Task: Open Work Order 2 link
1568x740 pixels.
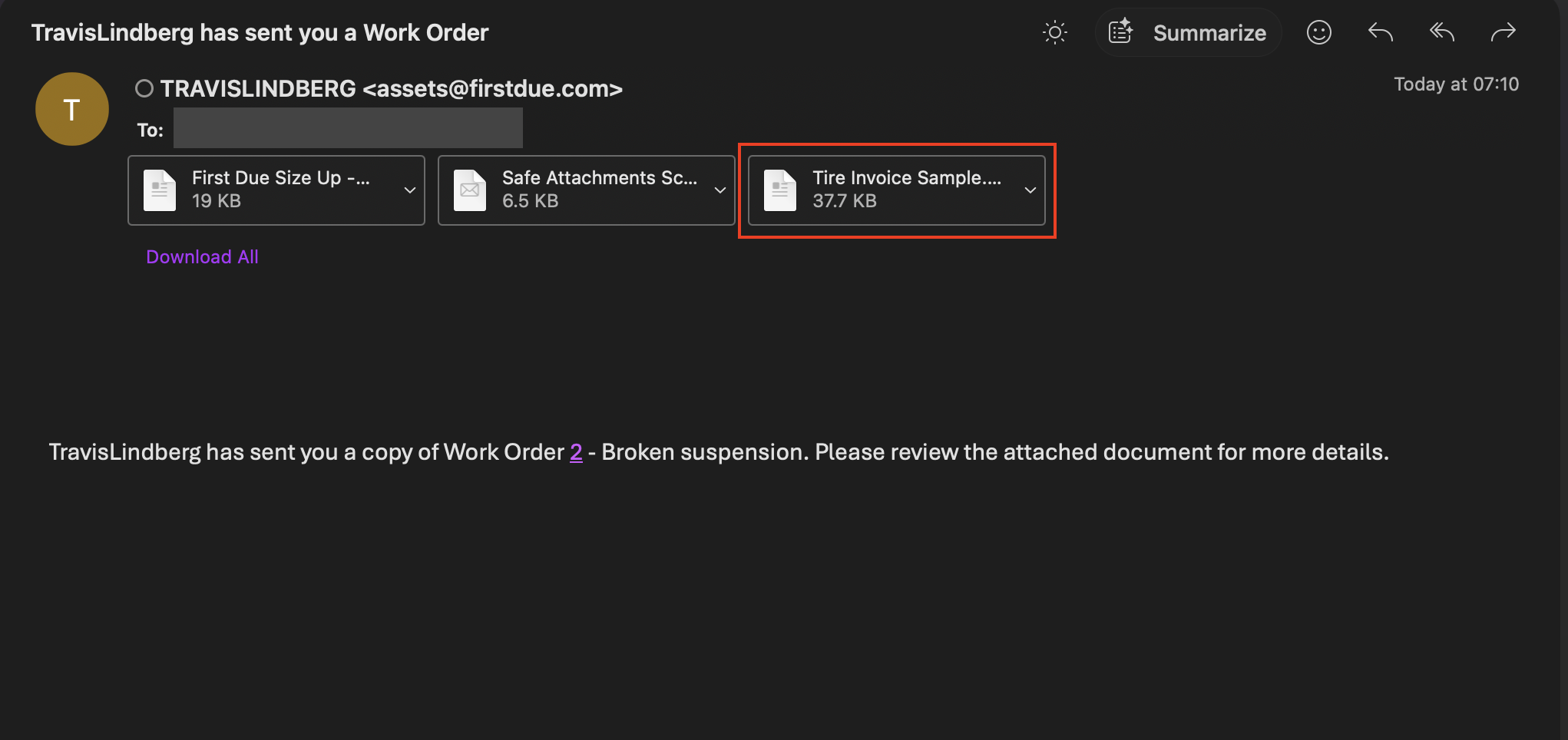Action: (x=576, y=452)
